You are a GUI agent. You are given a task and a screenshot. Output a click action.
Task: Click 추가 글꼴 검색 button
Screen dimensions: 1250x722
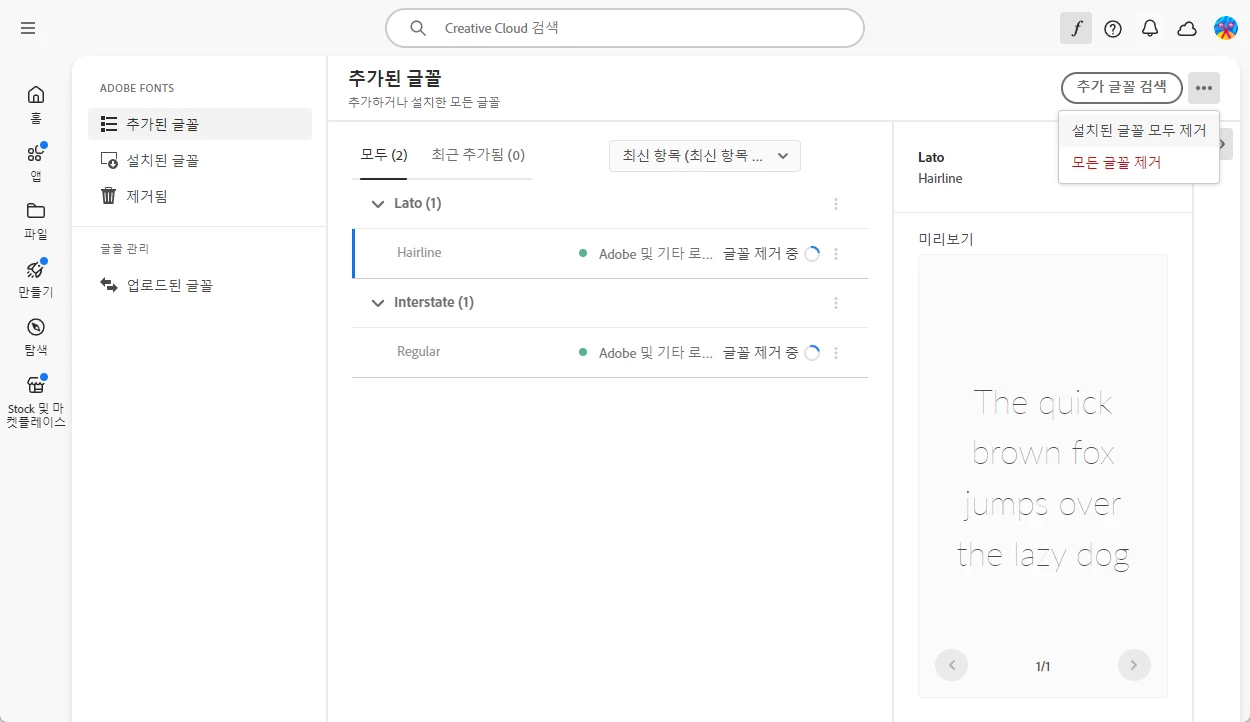1122,87
